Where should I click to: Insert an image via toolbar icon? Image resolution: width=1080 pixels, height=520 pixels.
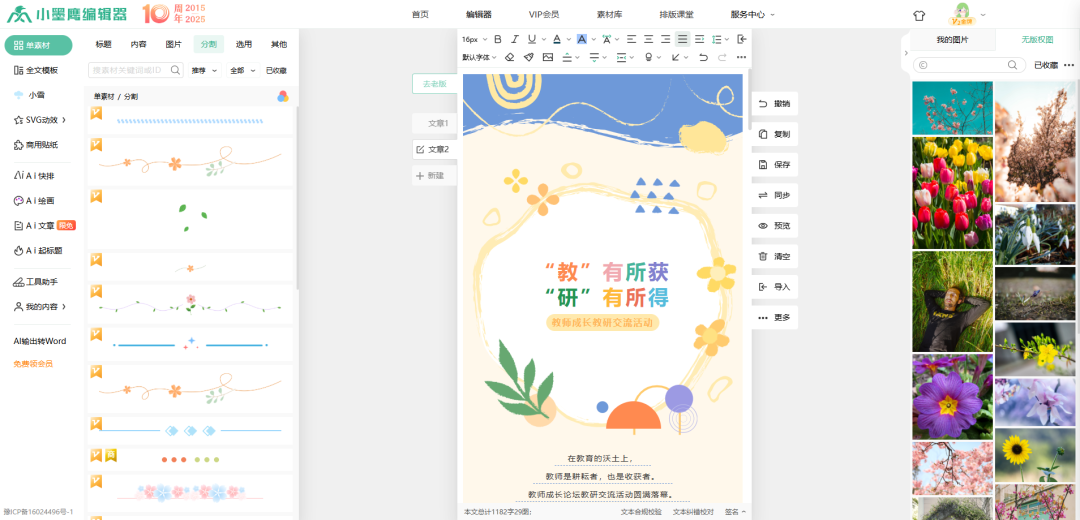[x=547, y=58]
